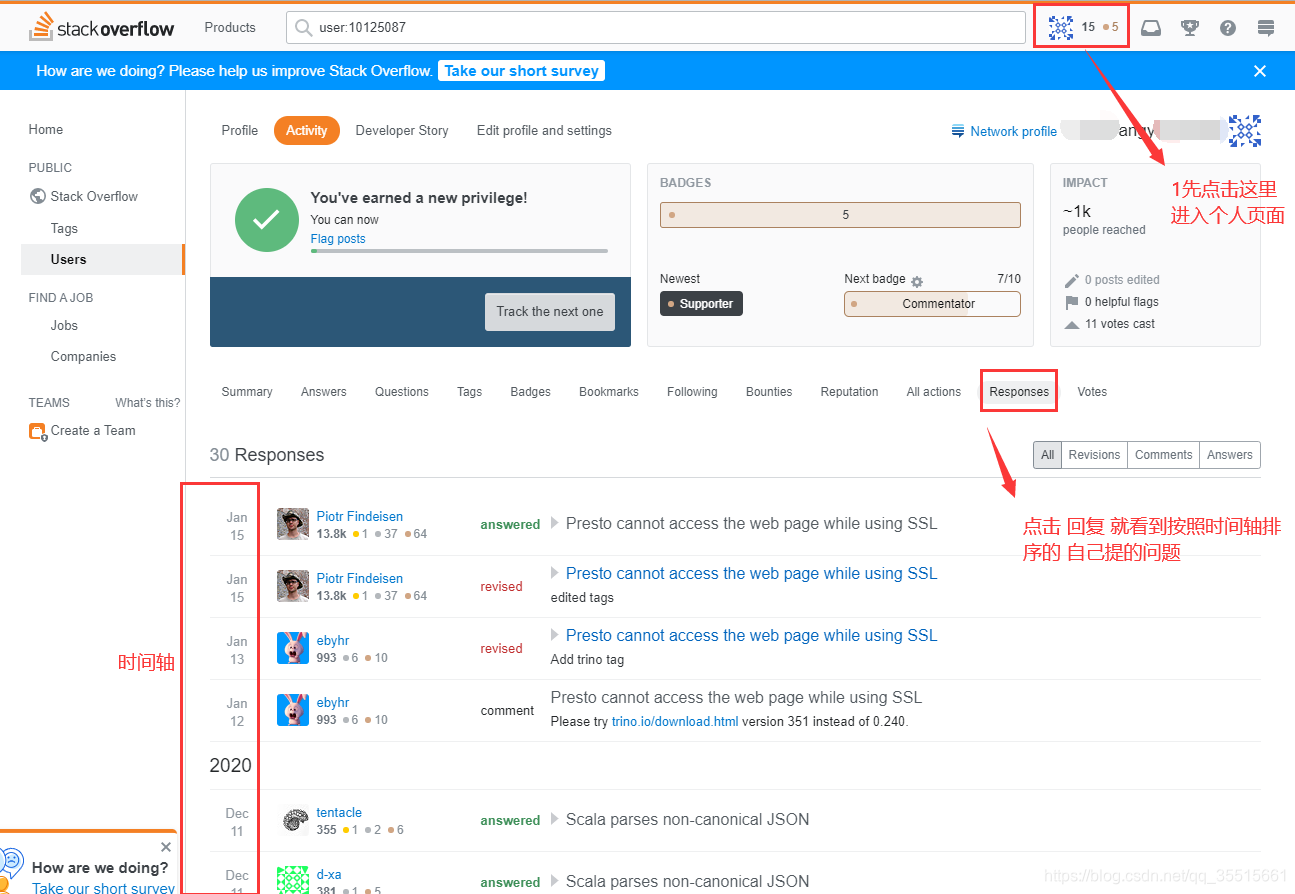Screen dimensions: 1295x894
Task: Click the achievements trophy icon
Action: (x=1189, y=28)
